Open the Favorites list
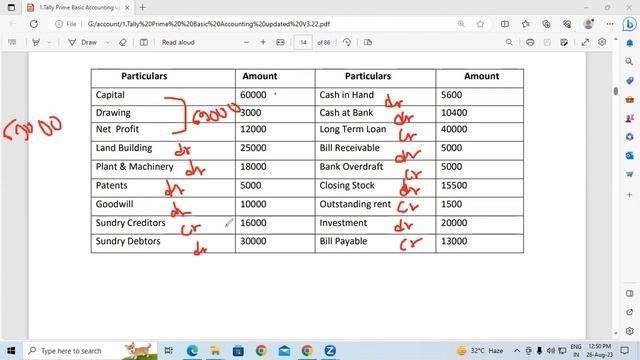Image resolution: width=640 pixels, height=360 pixels. (x=526, y=24)
